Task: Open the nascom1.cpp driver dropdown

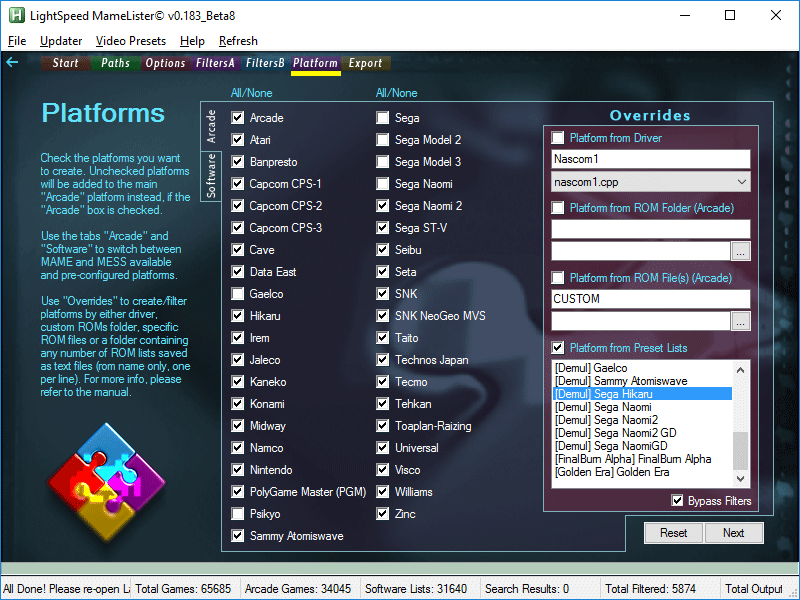Action: [x=740, y=182]
